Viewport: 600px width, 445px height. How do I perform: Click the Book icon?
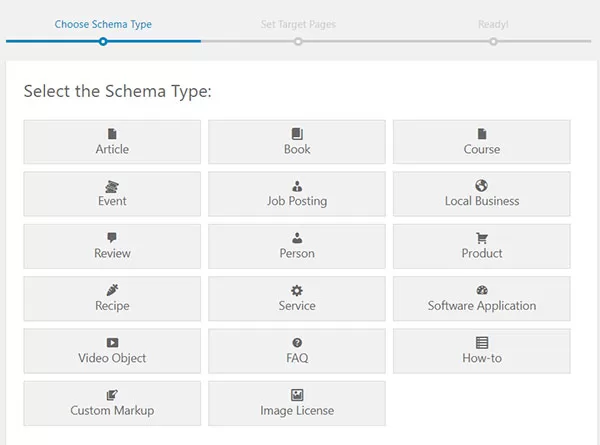pyautogui.click(x=297, y=134)
